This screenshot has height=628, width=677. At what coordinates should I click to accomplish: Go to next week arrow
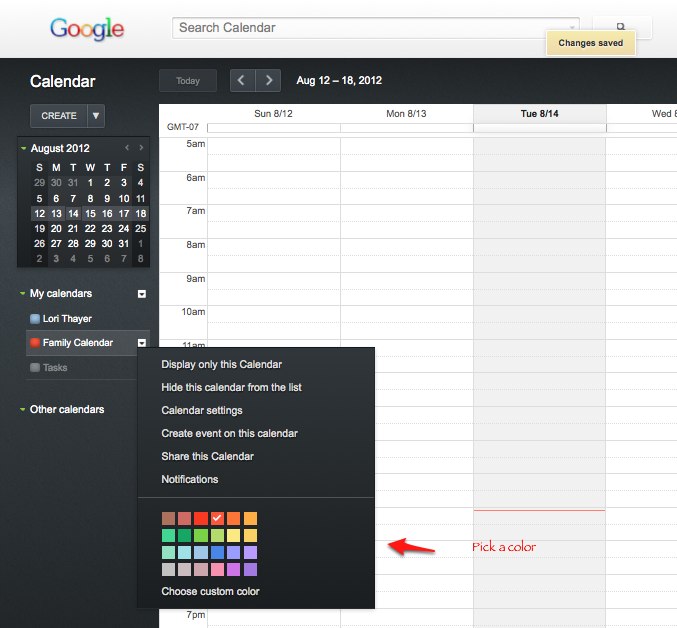pyautogui.click(x=268, y=81)
